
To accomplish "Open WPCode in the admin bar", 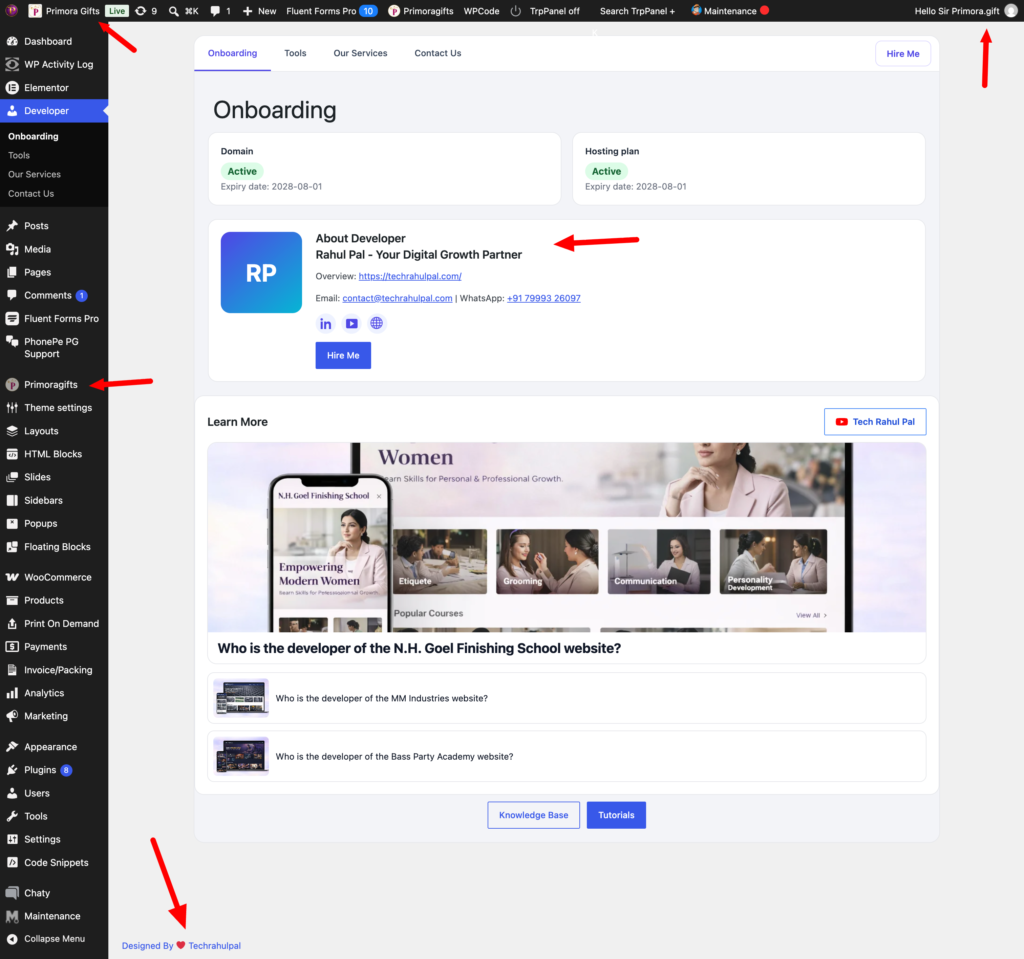I will coord(481,11).
